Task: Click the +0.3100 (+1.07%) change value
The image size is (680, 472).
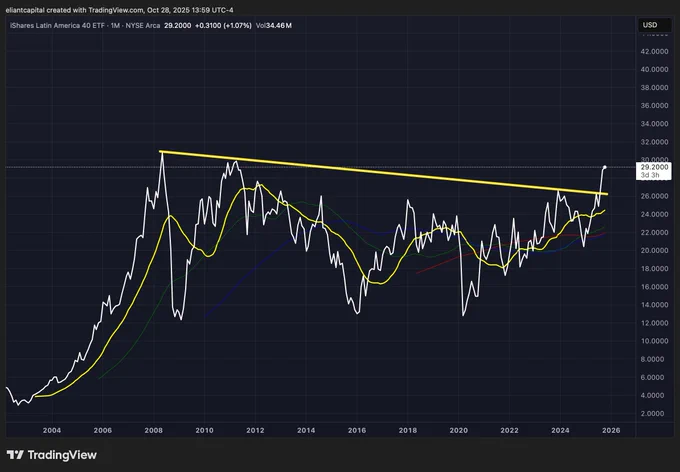Action: [x=223, y=26]
